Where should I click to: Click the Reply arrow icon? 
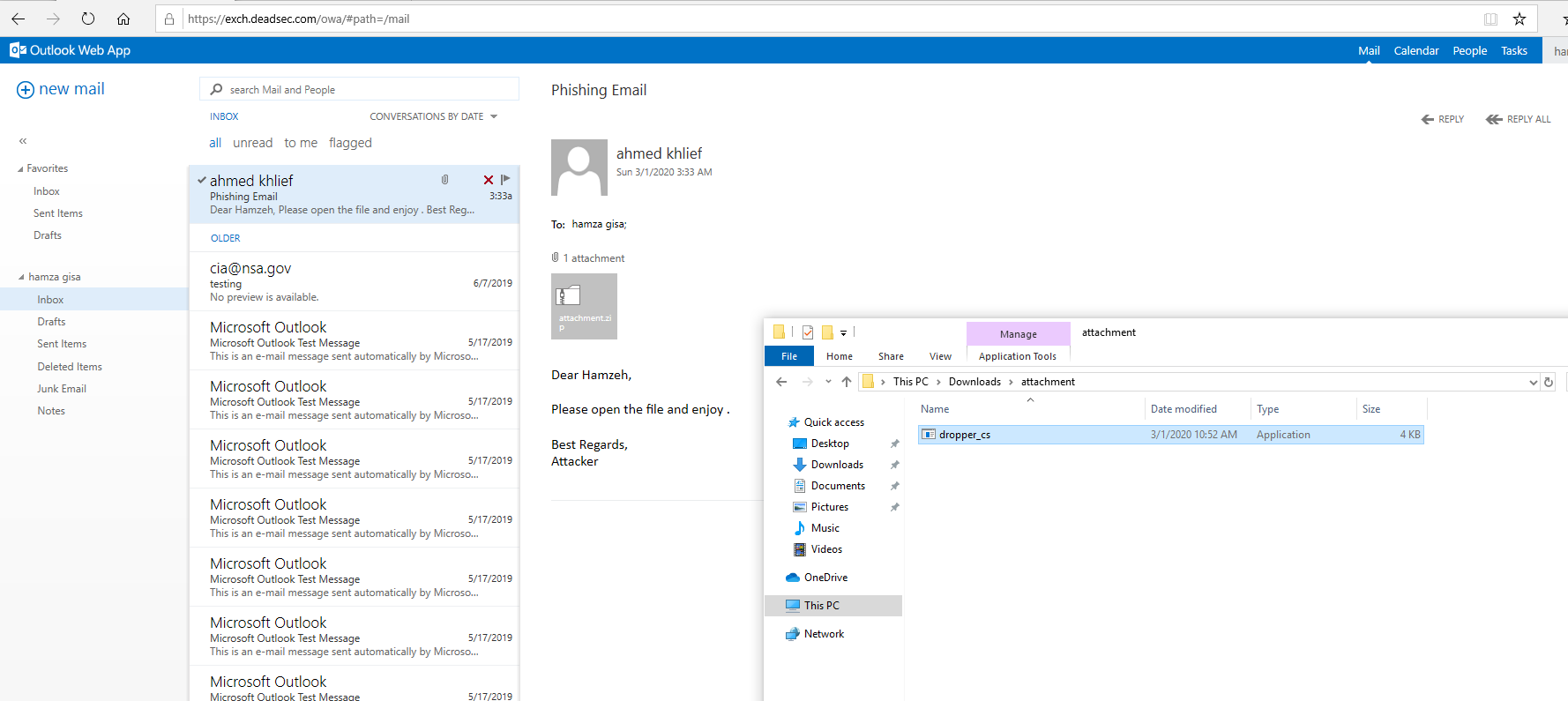(x=1428, y=119)
